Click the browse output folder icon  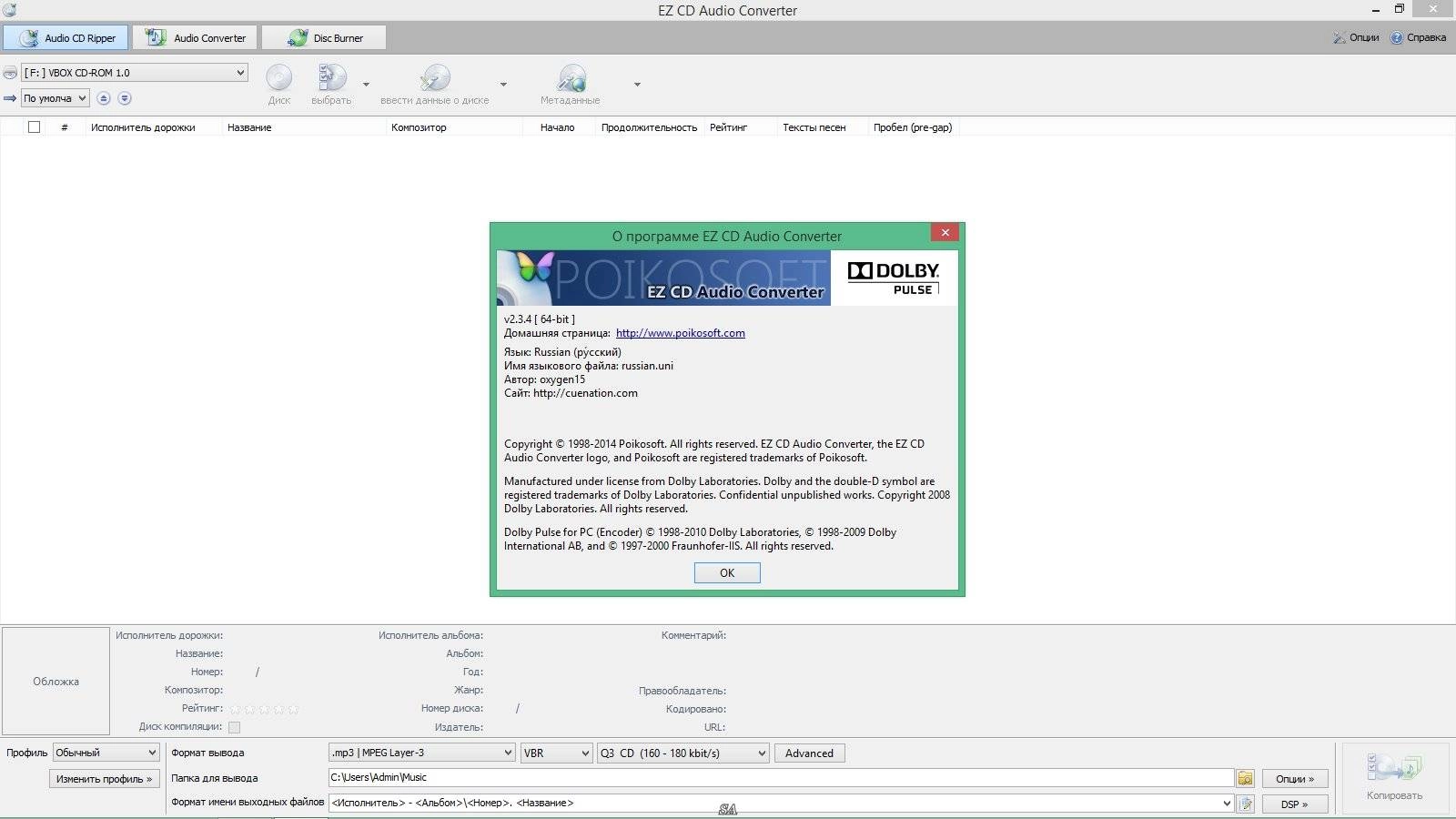click(x=1245, y=778)
